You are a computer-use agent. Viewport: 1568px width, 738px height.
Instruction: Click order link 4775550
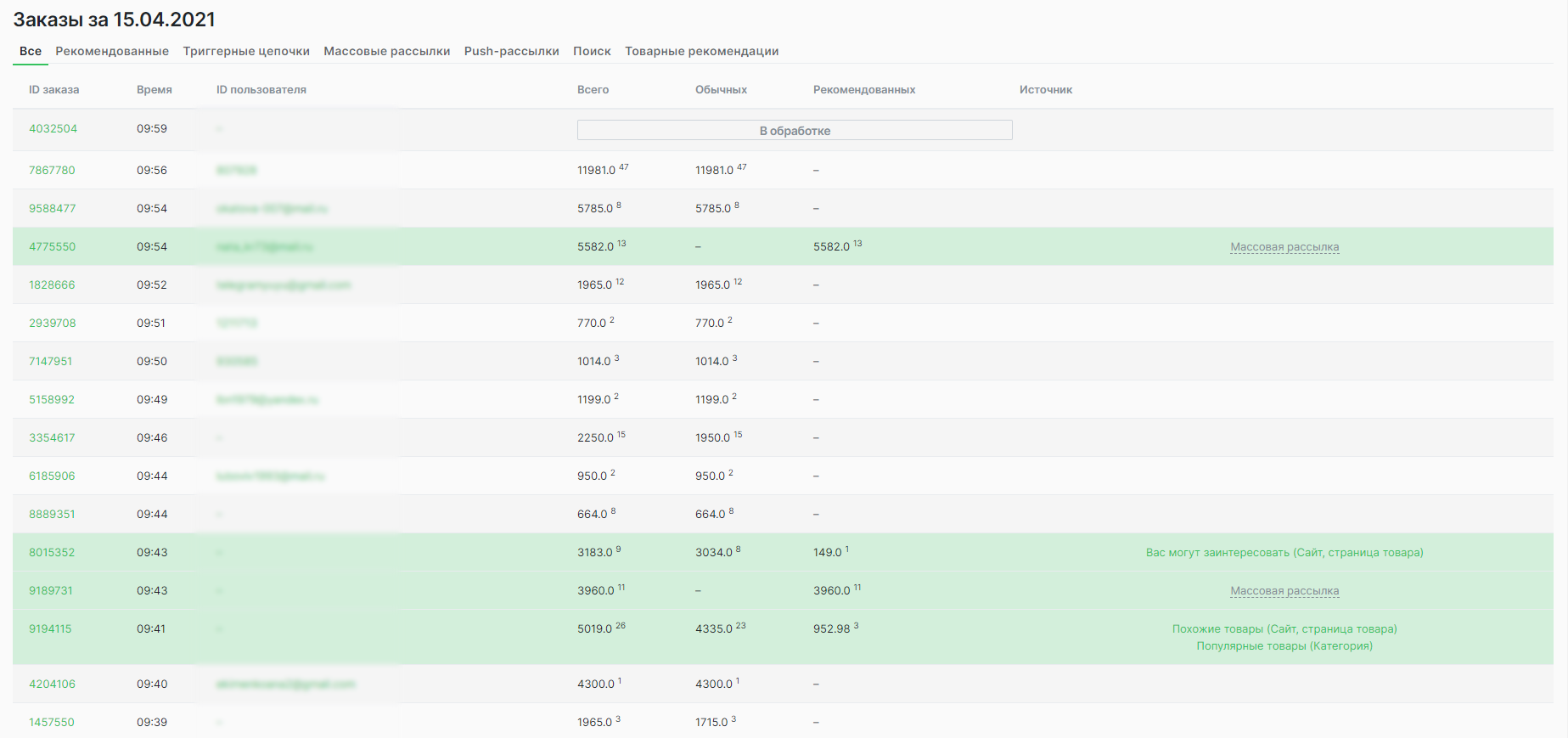tap(52, 246)
